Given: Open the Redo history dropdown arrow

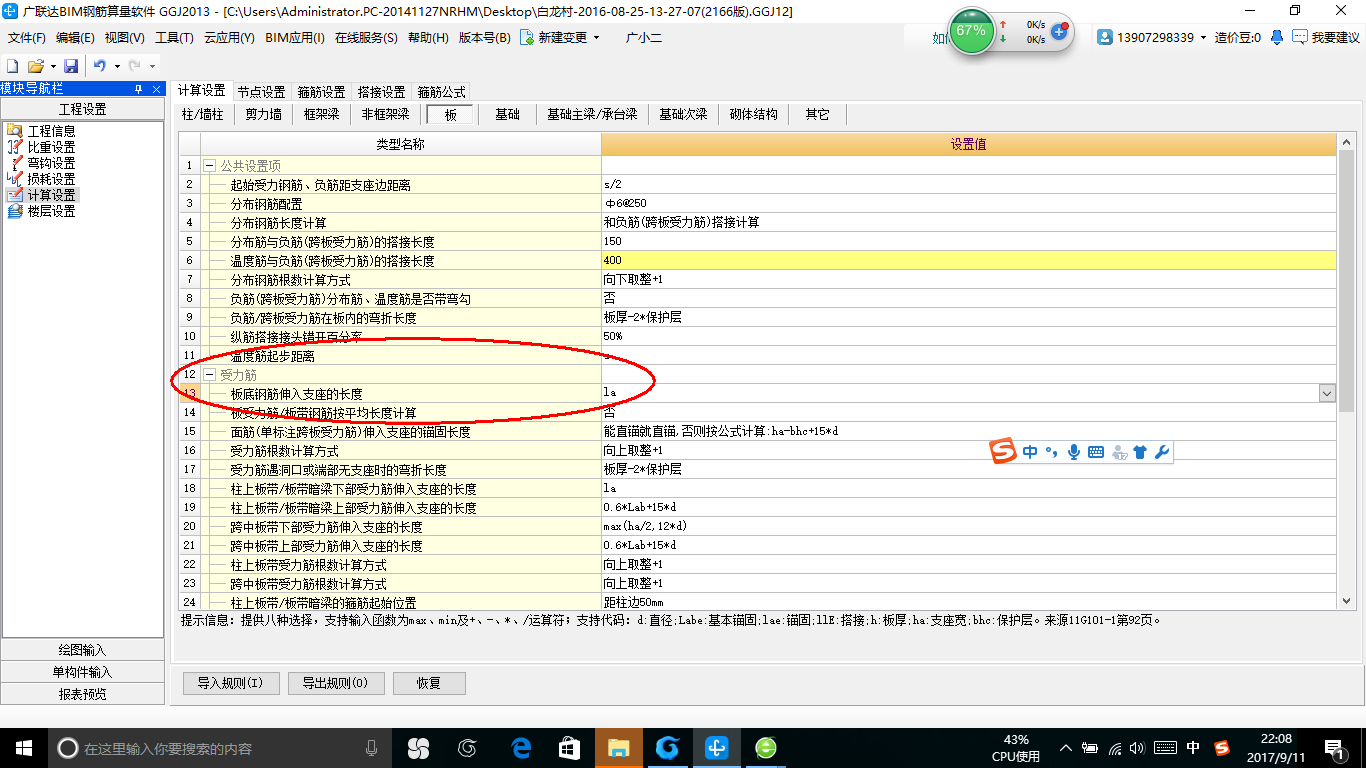Looking at the screenshot, I should [152, 66].
